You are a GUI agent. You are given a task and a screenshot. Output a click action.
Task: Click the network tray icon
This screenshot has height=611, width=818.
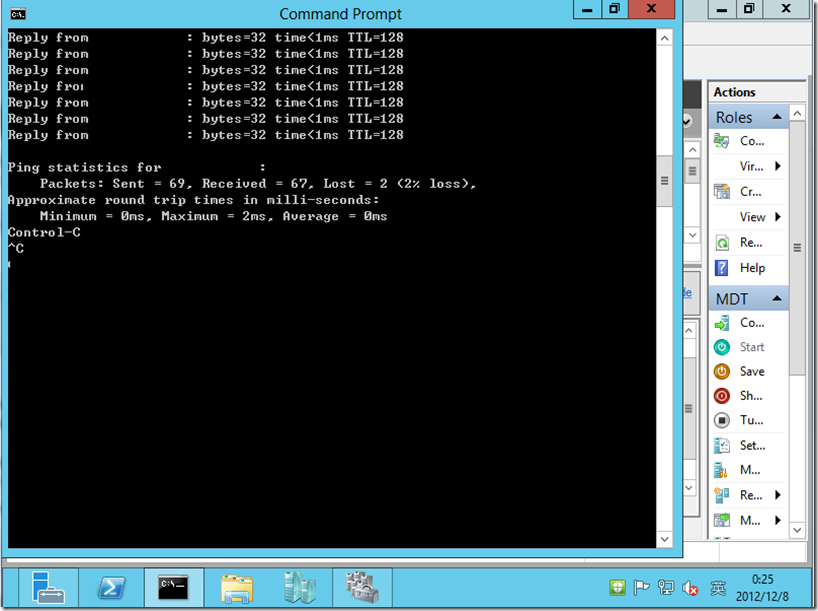click(666, 588)
